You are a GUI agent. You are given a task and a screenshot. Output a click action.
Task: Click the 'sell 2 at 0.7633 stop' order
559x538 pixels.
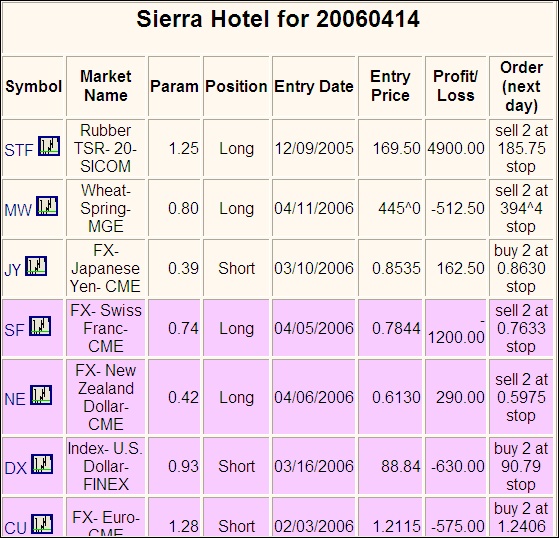pos(521,328)
